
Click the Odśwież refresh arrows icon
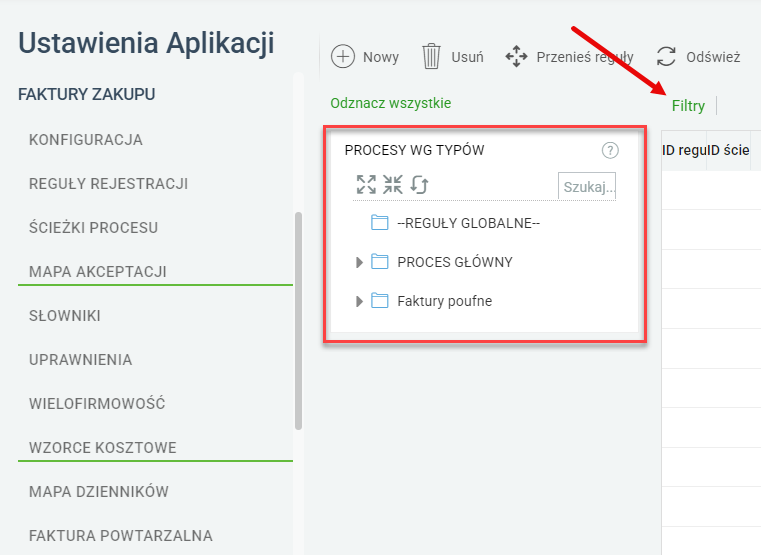pos(666,57)
